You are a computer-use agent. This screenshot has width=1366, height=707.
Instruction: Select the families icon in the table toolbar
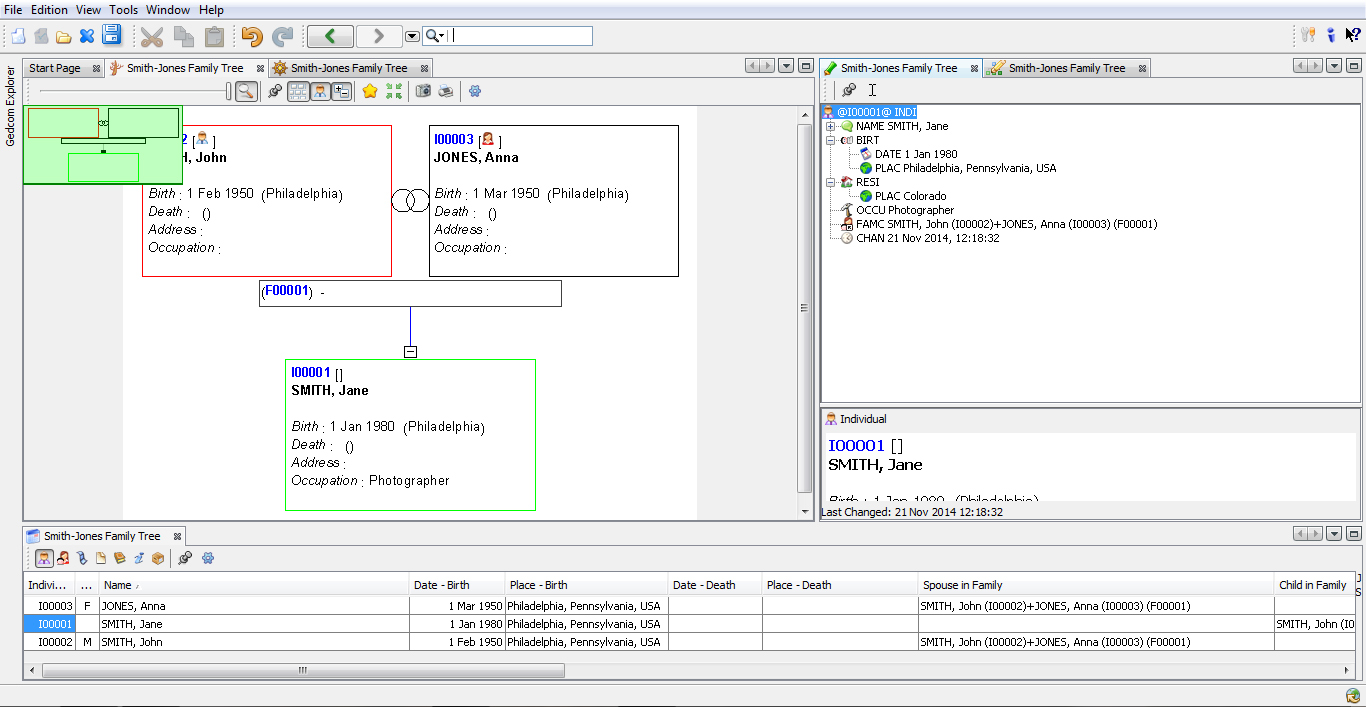63,558
